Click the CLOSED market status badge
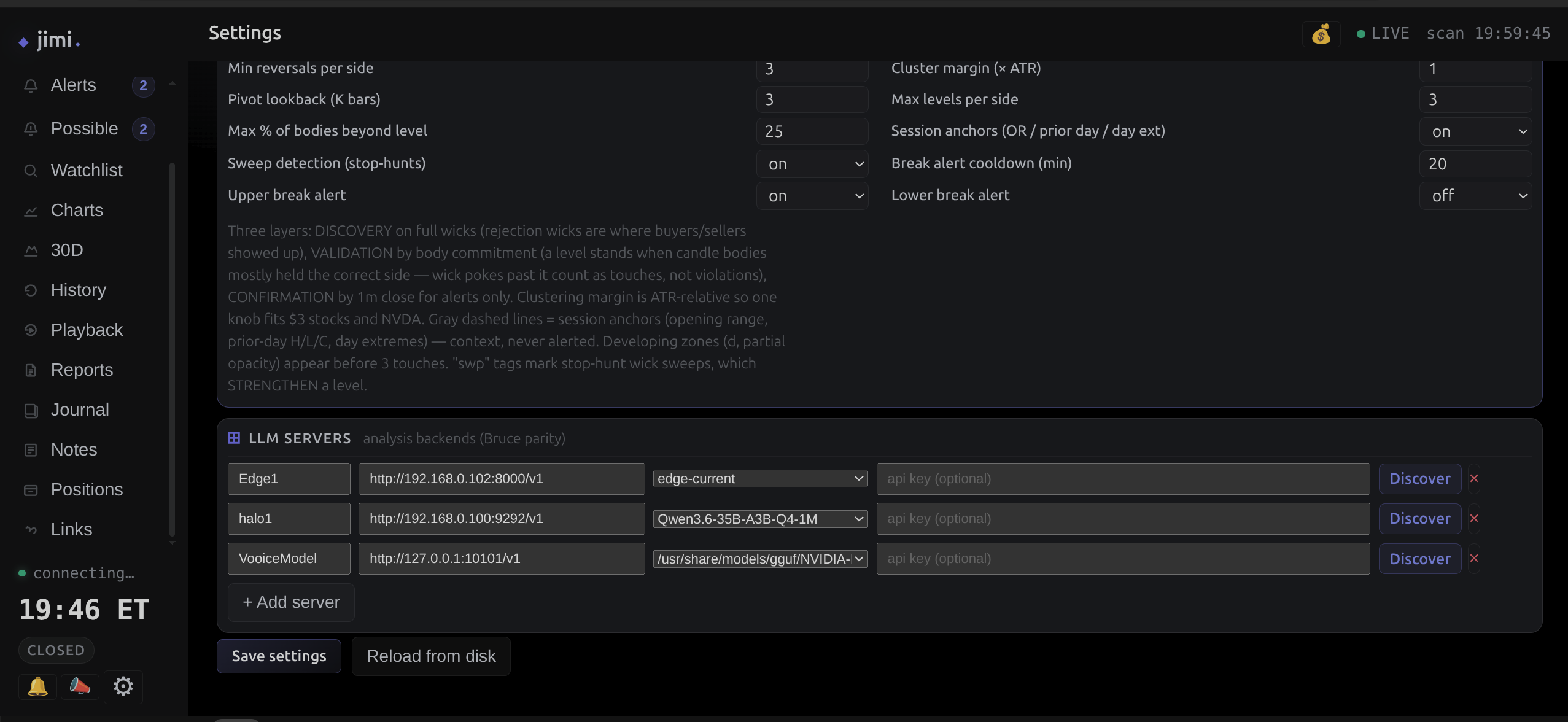The image size is (1568, 722). point(56,650)
